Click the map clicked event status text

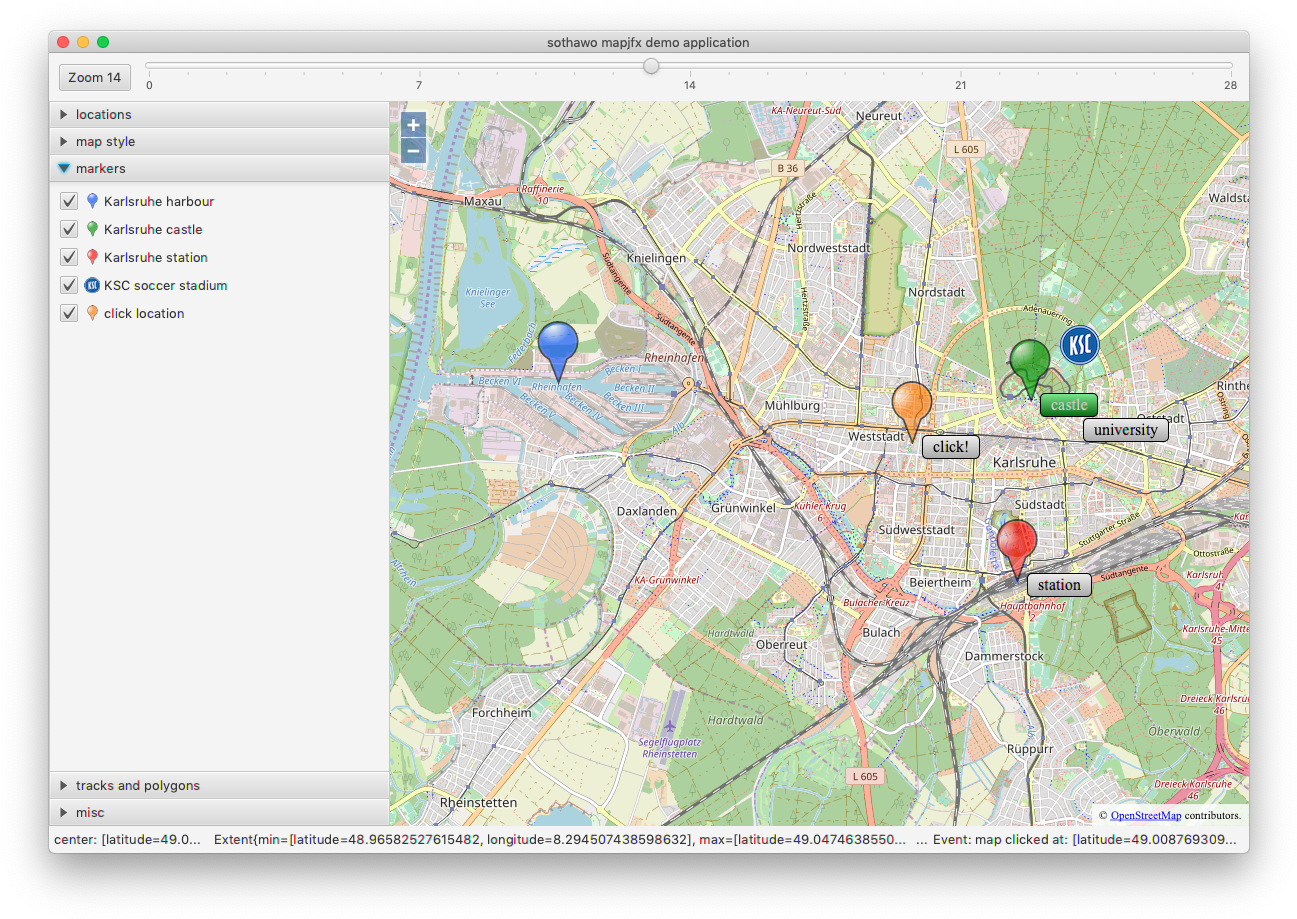click(x=1086, y=839)
